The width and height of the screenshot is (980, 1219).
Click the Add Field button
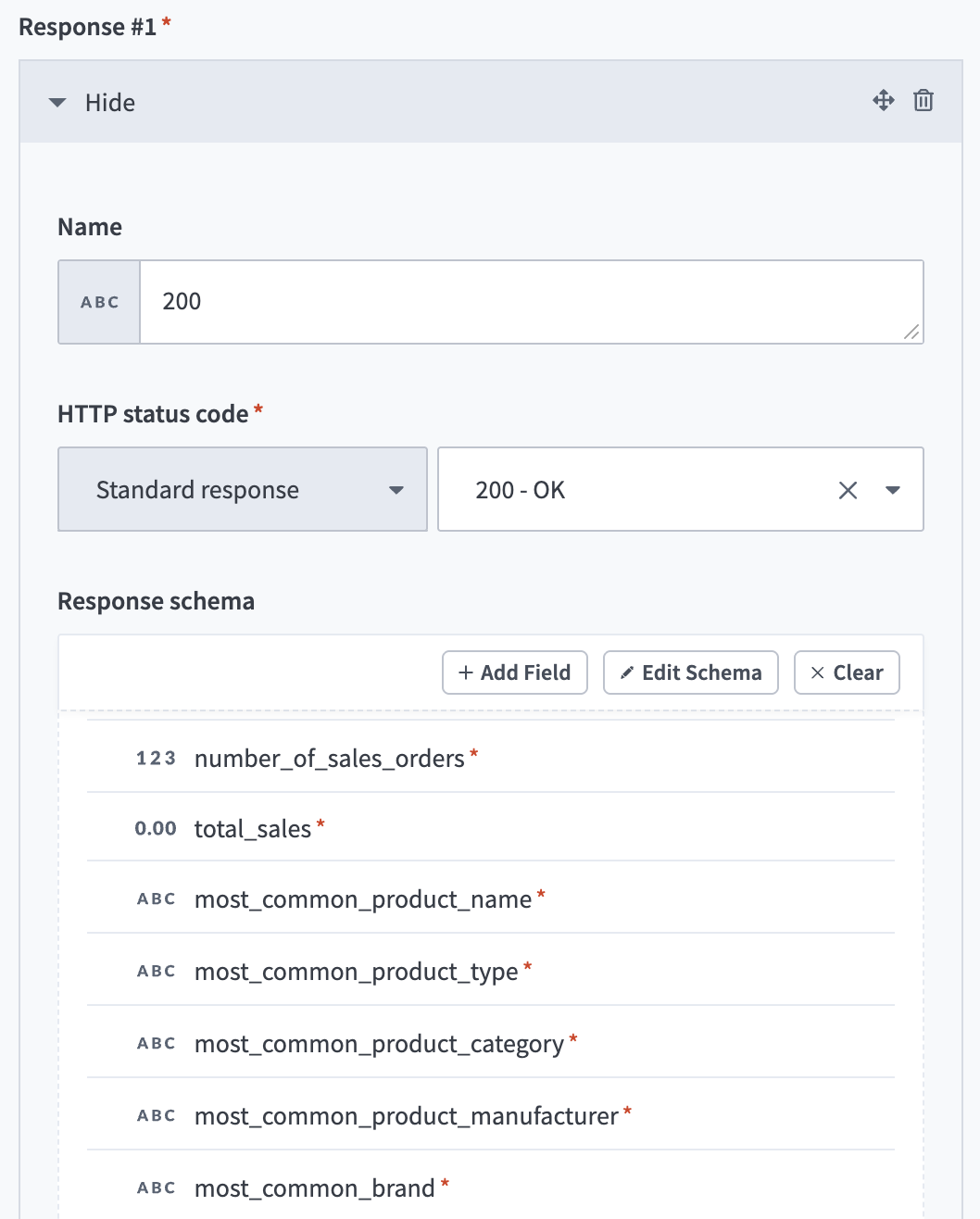[515, 672]
